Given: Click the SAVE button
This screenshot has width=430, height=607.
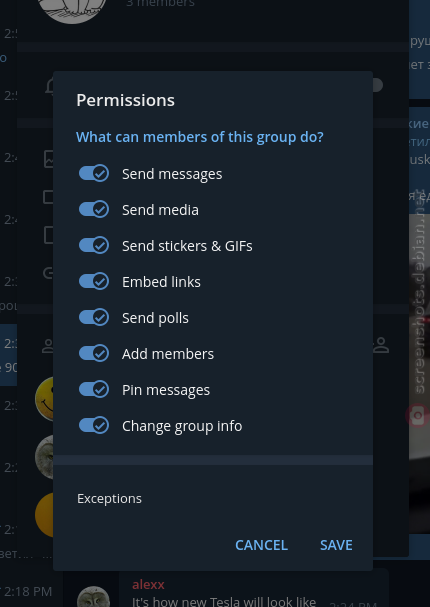Looking at the screenshot, I should [x=336, y=545].
